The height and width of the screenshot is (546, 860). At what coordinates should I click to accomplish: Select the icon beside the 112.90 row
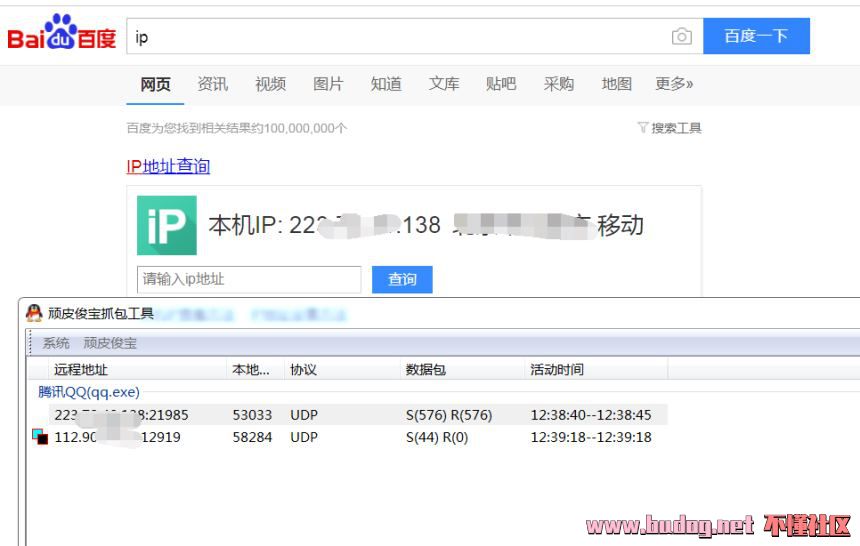point(40,436)
